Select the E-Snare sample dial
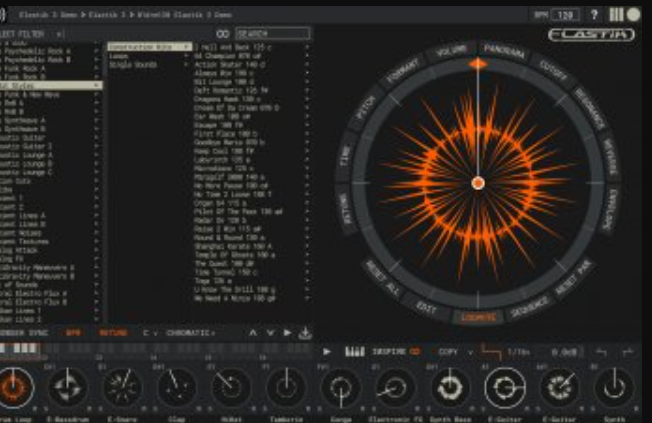The width and height of the screenshot is (652, 423). pyautogui.click(x=122, y=387)
